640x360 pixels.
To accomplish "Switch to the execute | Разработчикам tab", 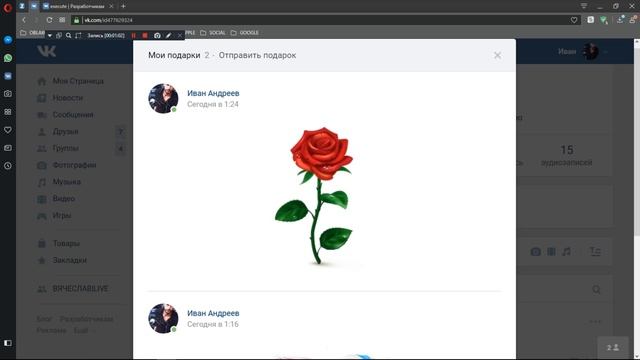I will tap(78, 6).
